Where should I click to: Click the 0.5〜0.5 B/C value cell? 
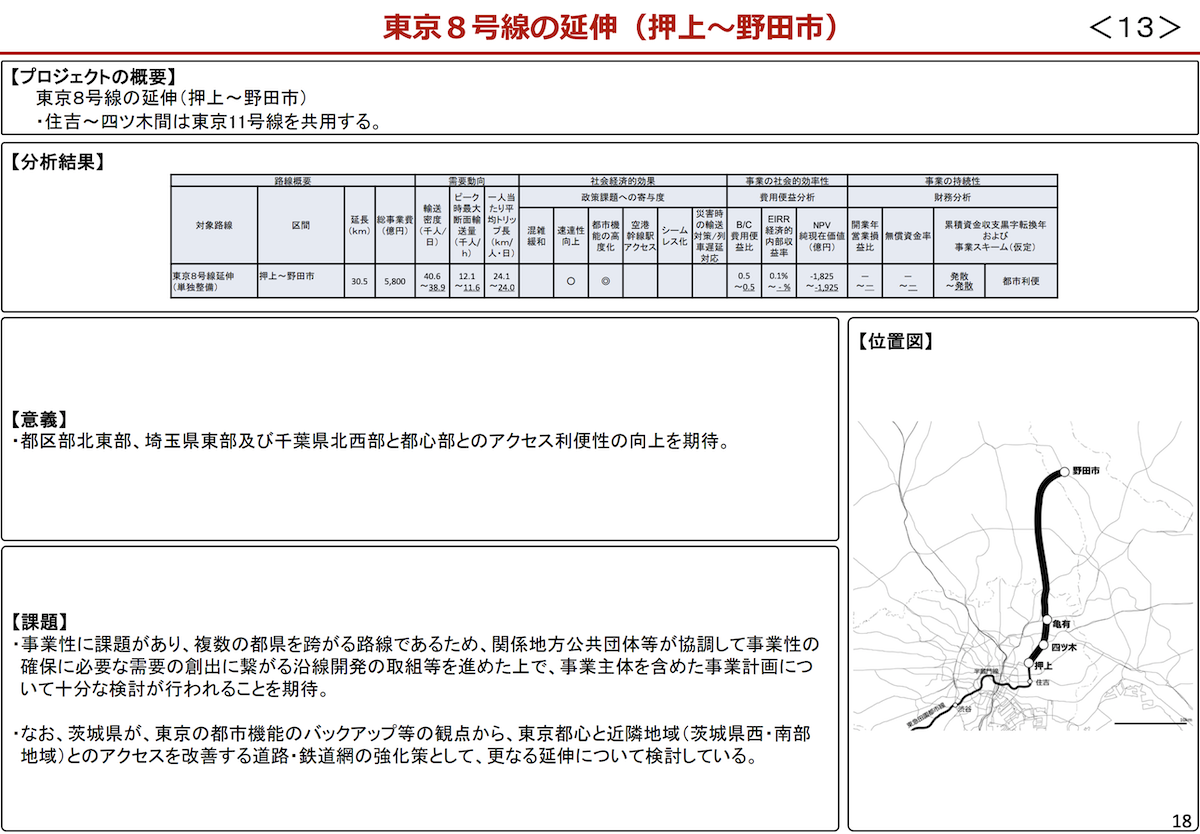click(x=743, y=281)
